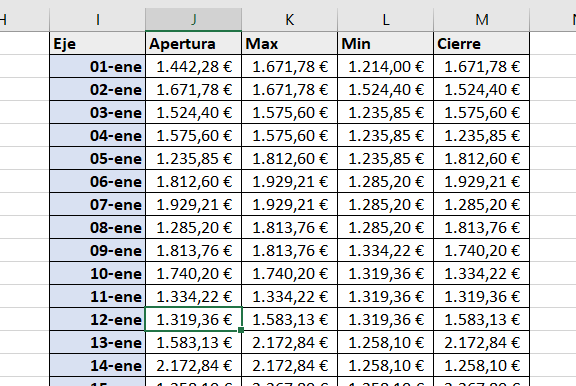This screenshot has width=576, height=386.
Task: Click Max value 1.334,22 € for 11-ene
Action: point(289,296)
